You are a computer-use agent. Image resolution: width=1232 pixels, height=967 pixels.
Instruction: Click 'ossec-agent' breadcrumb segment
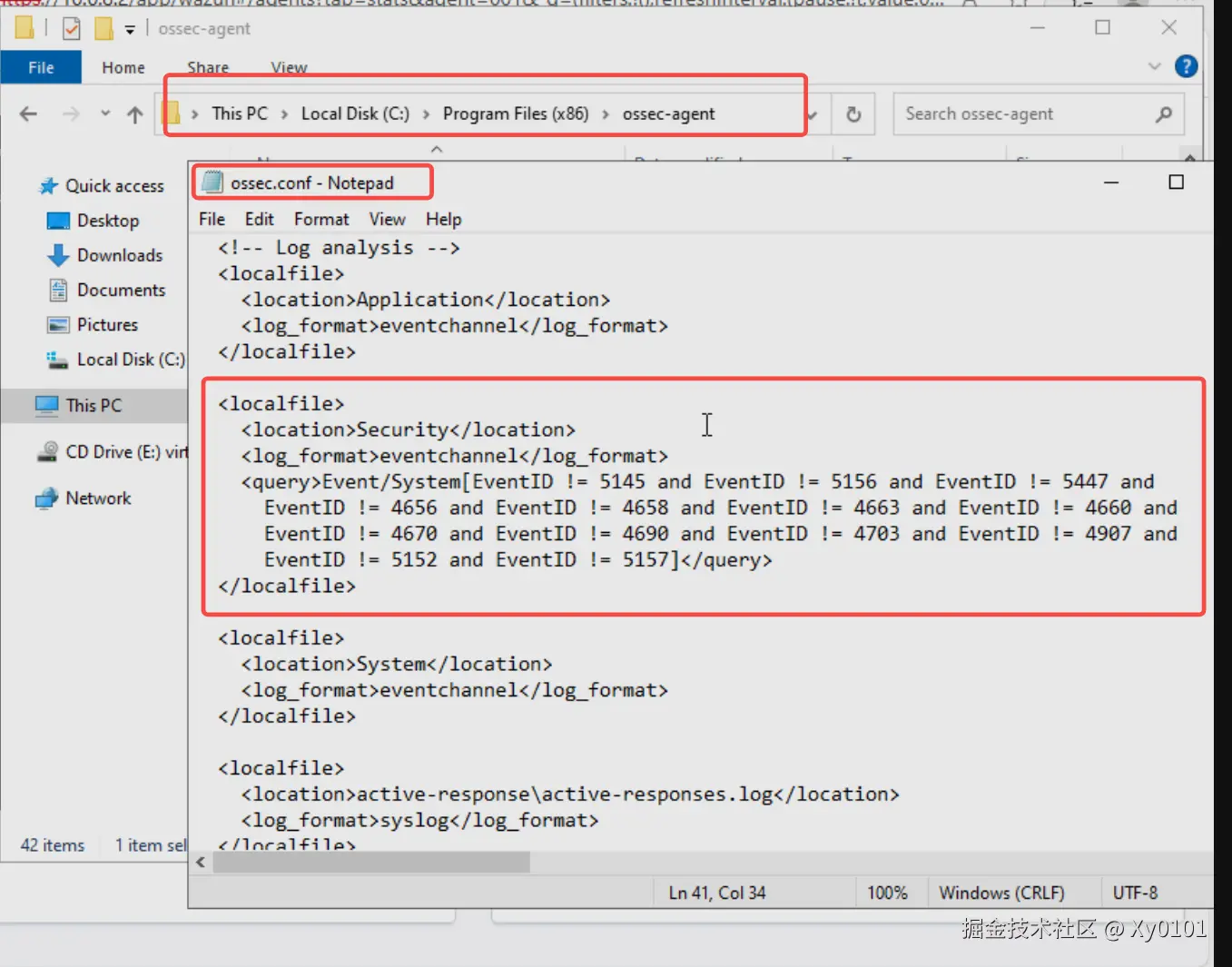(668, 113)
